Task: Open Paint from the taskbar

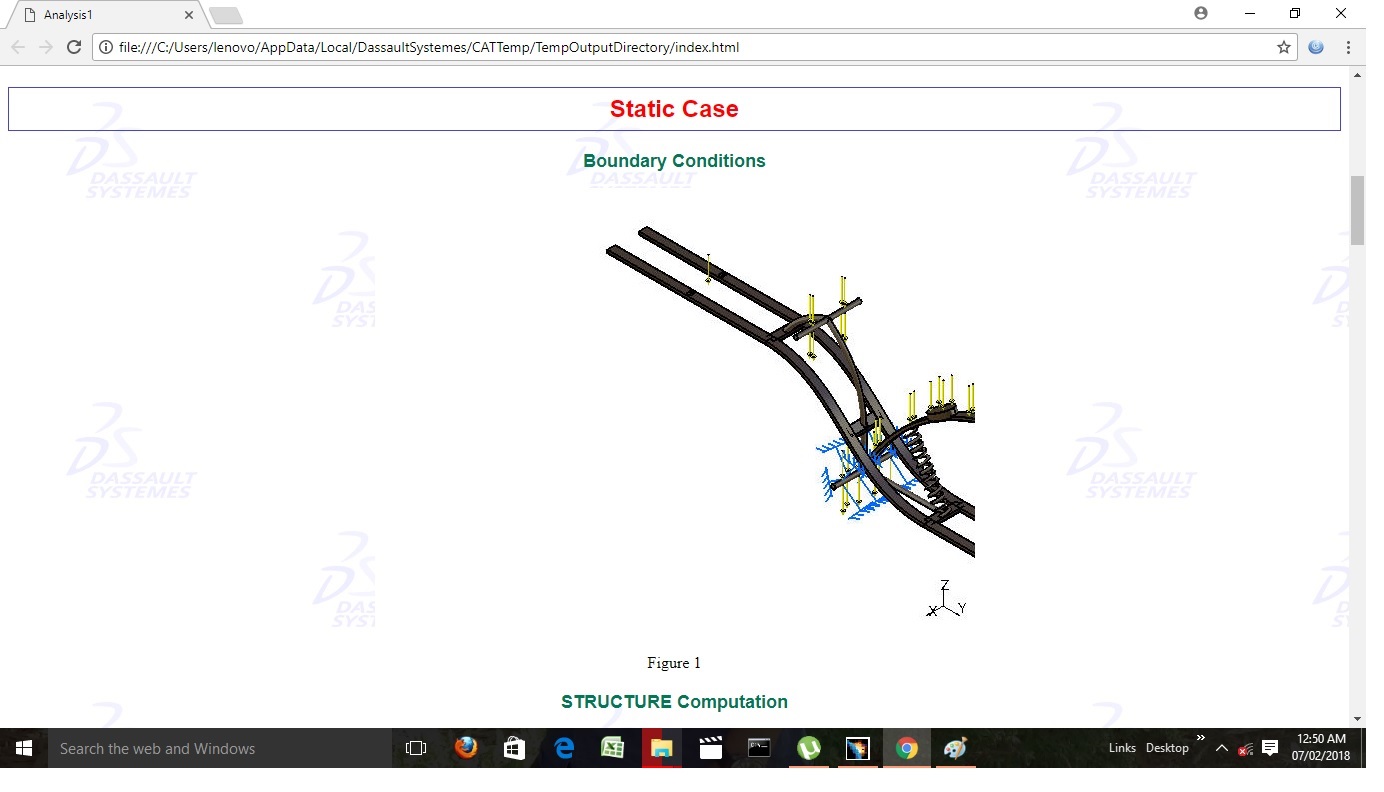Action: (x=955, y=748)
